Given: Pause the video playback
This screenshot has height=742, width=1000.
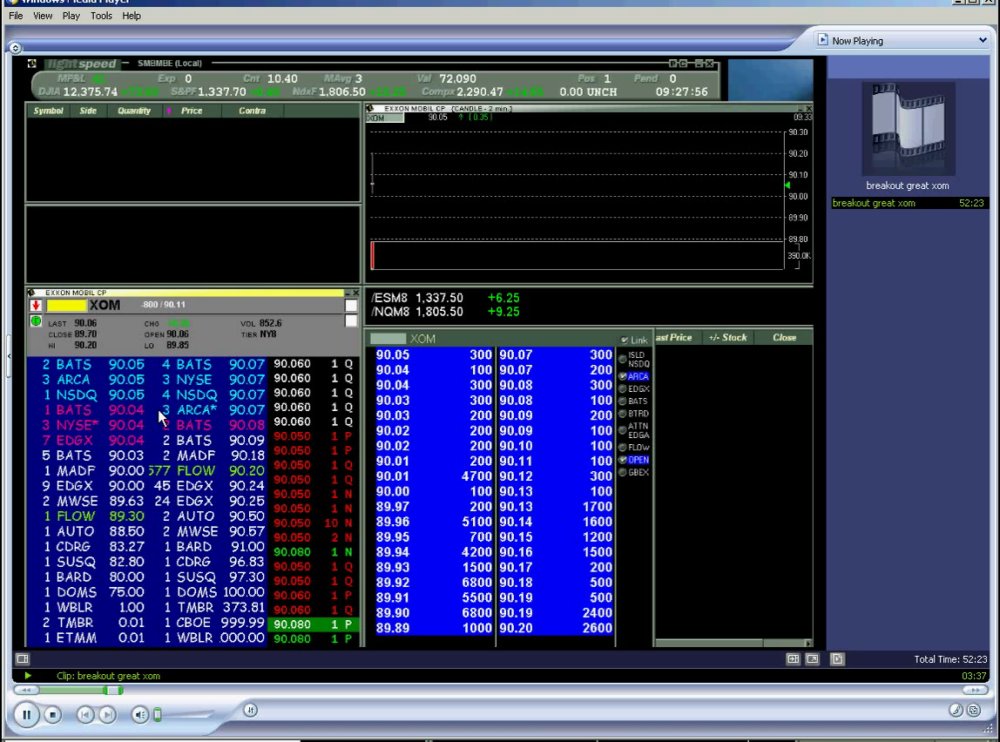Looking at the screenshot, I should (x=26, y=714).
